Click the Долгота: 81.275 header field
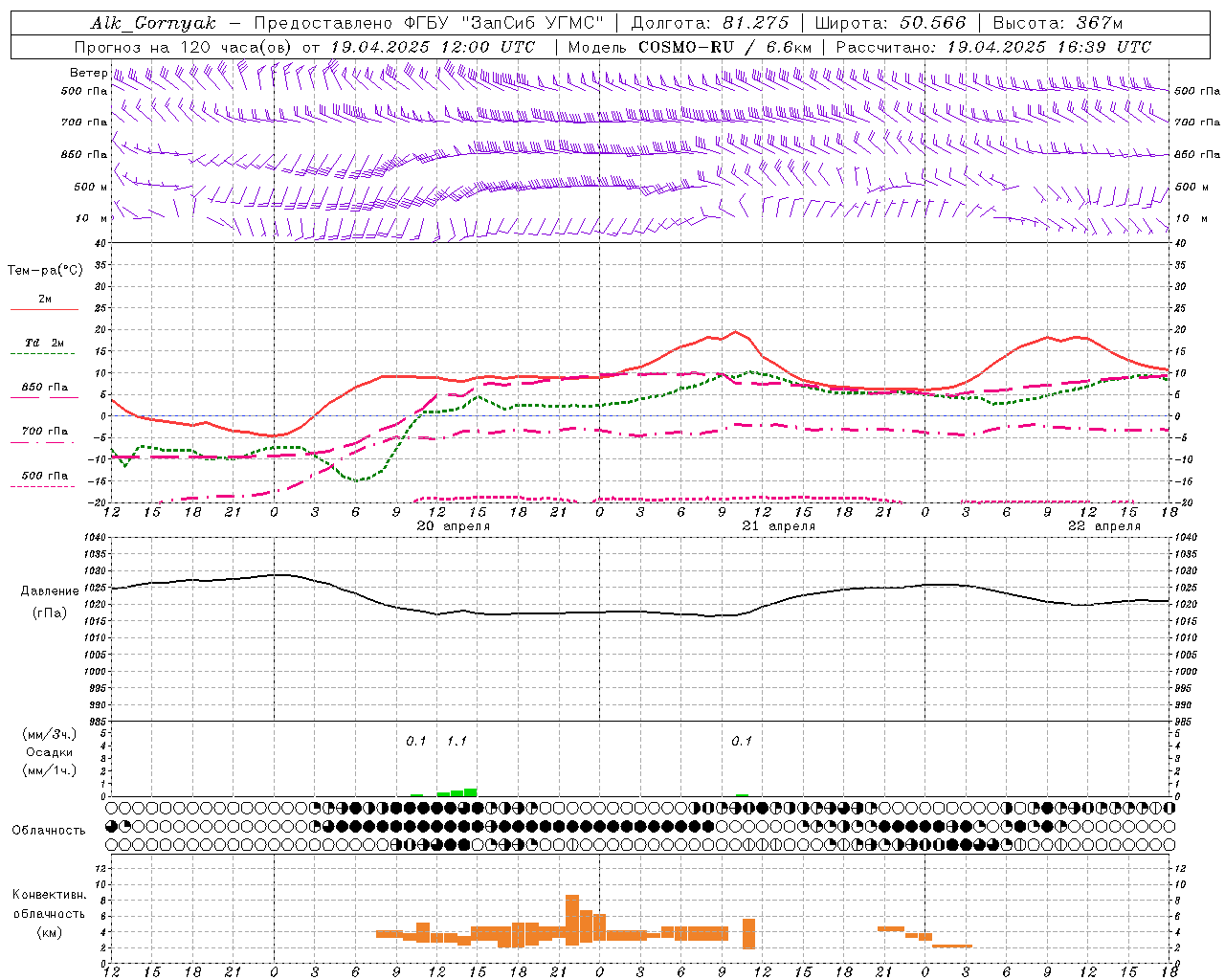The image size is (1225, 980). (x=710, y=23)
